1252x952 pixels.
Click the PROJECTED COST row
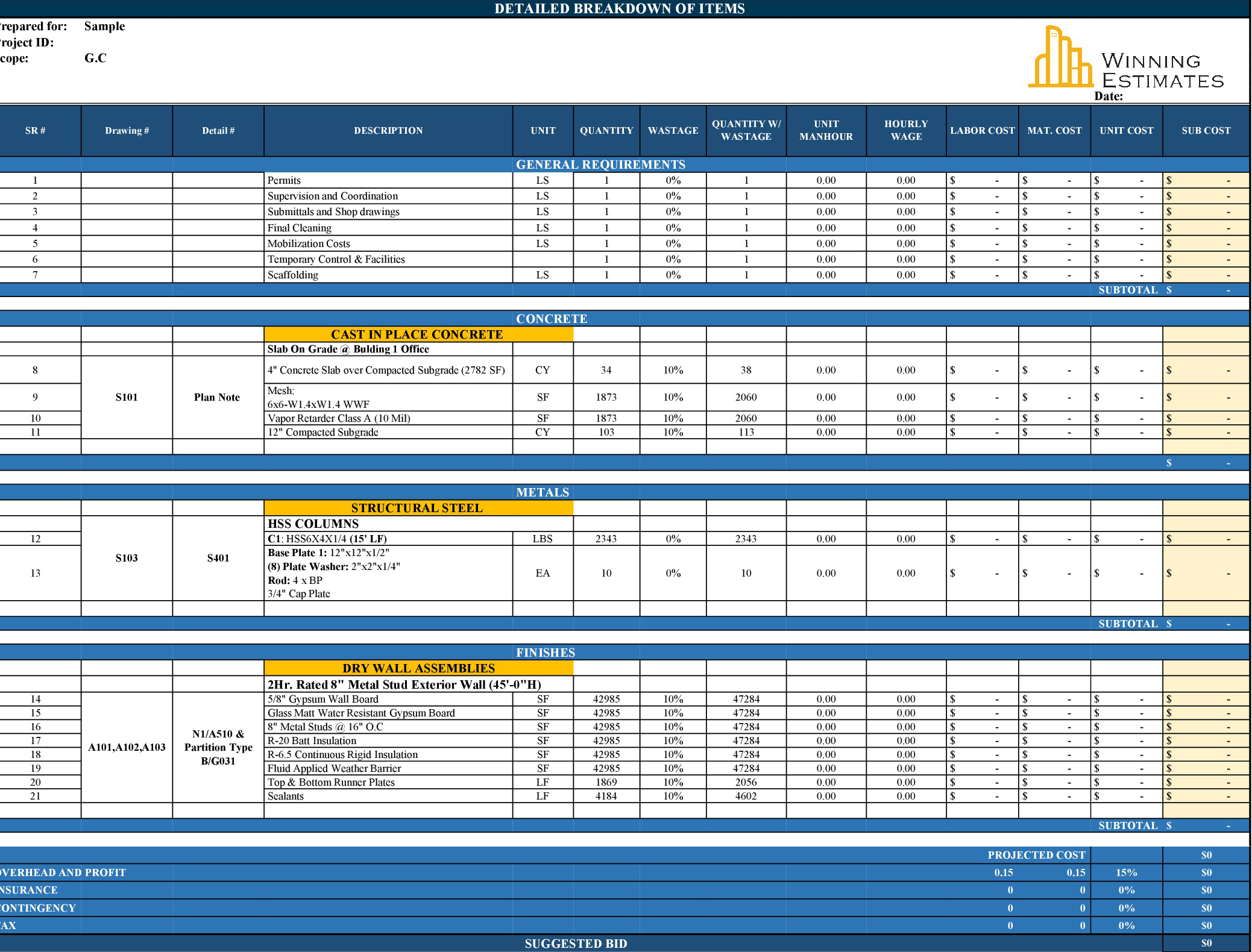coord(1036,854)
